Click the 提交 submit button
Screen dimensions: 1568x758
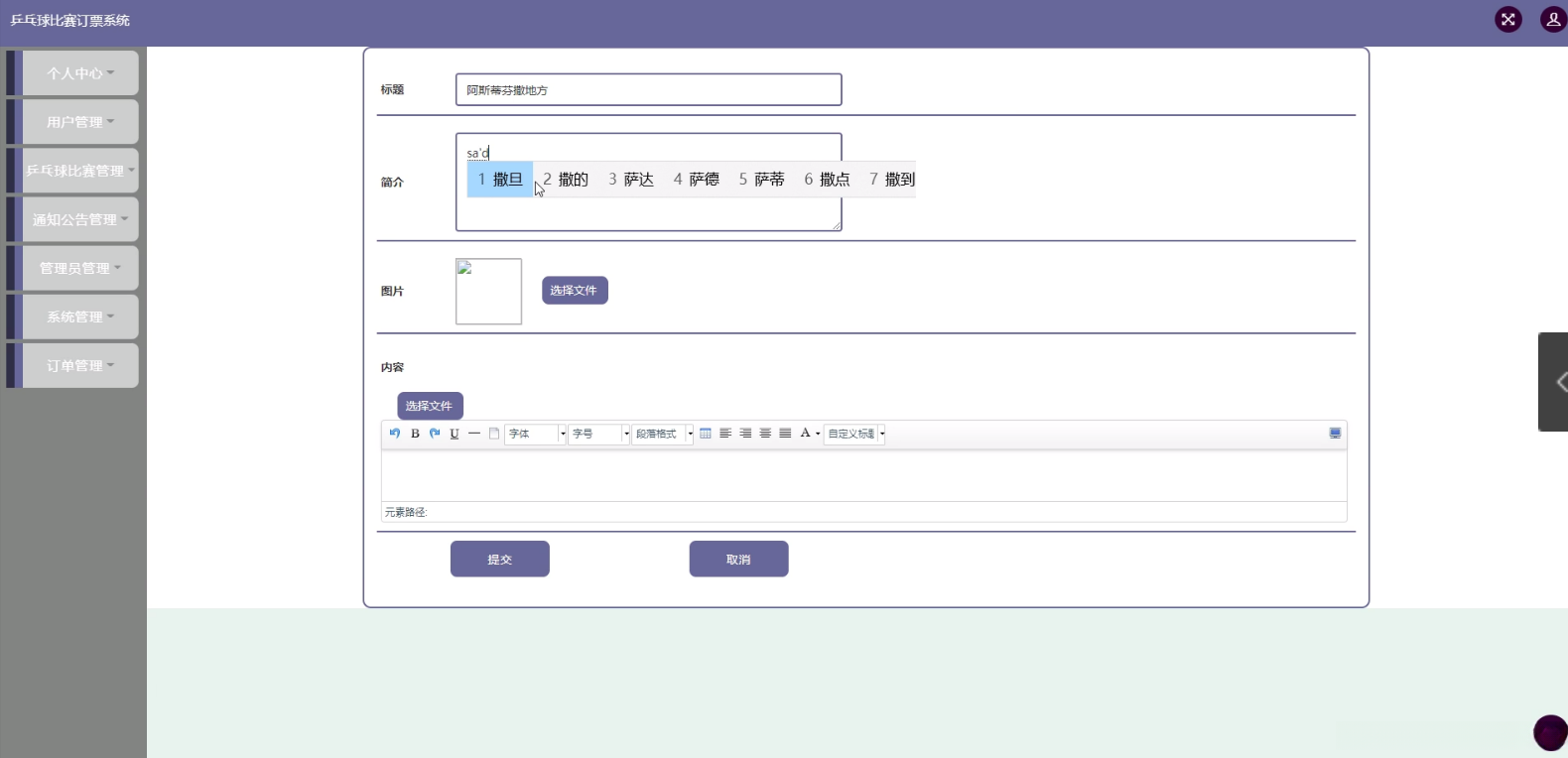(x=500, y=559)
